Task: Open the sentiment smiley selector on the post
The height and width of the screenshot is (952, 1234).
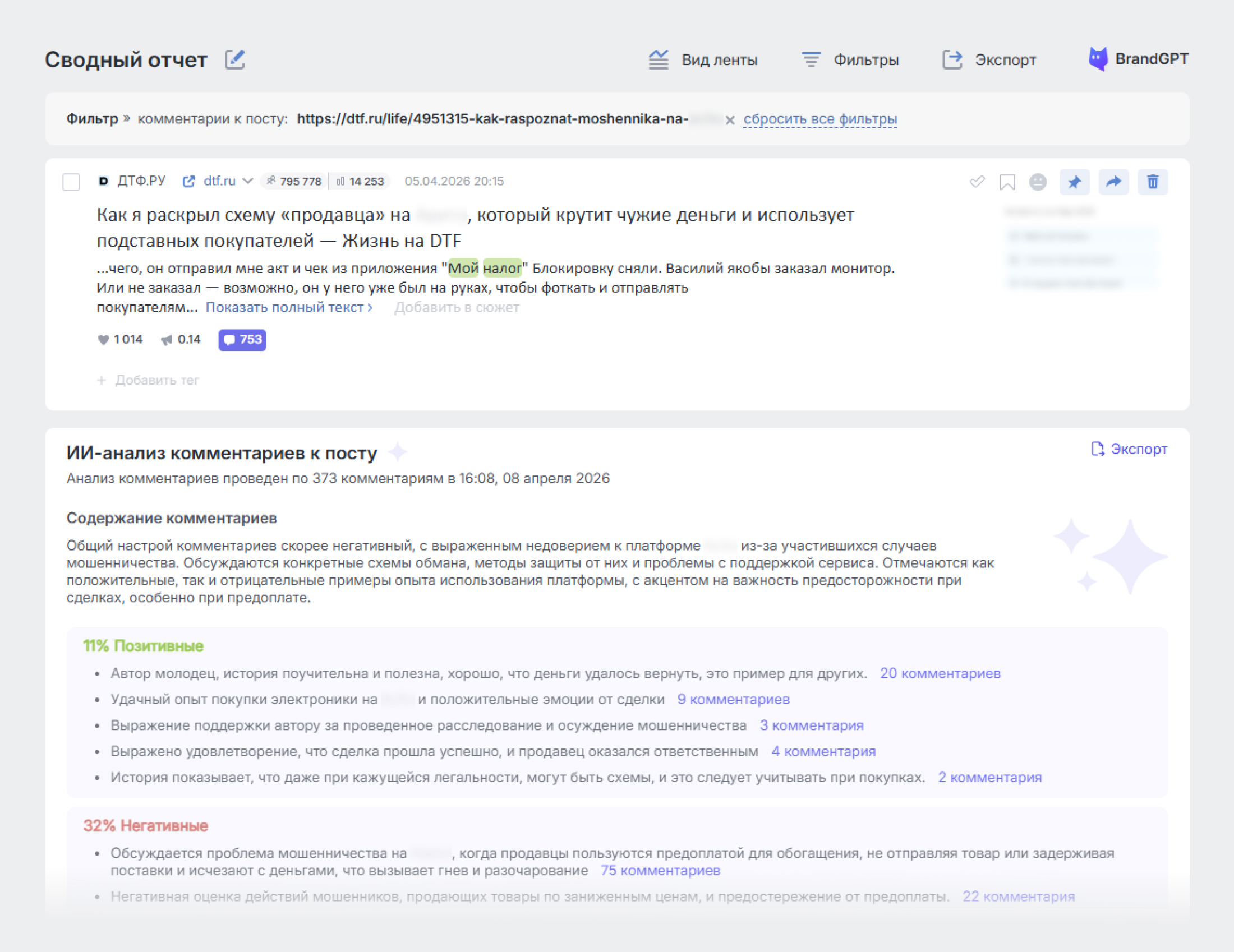Action: click(1038, 182)
